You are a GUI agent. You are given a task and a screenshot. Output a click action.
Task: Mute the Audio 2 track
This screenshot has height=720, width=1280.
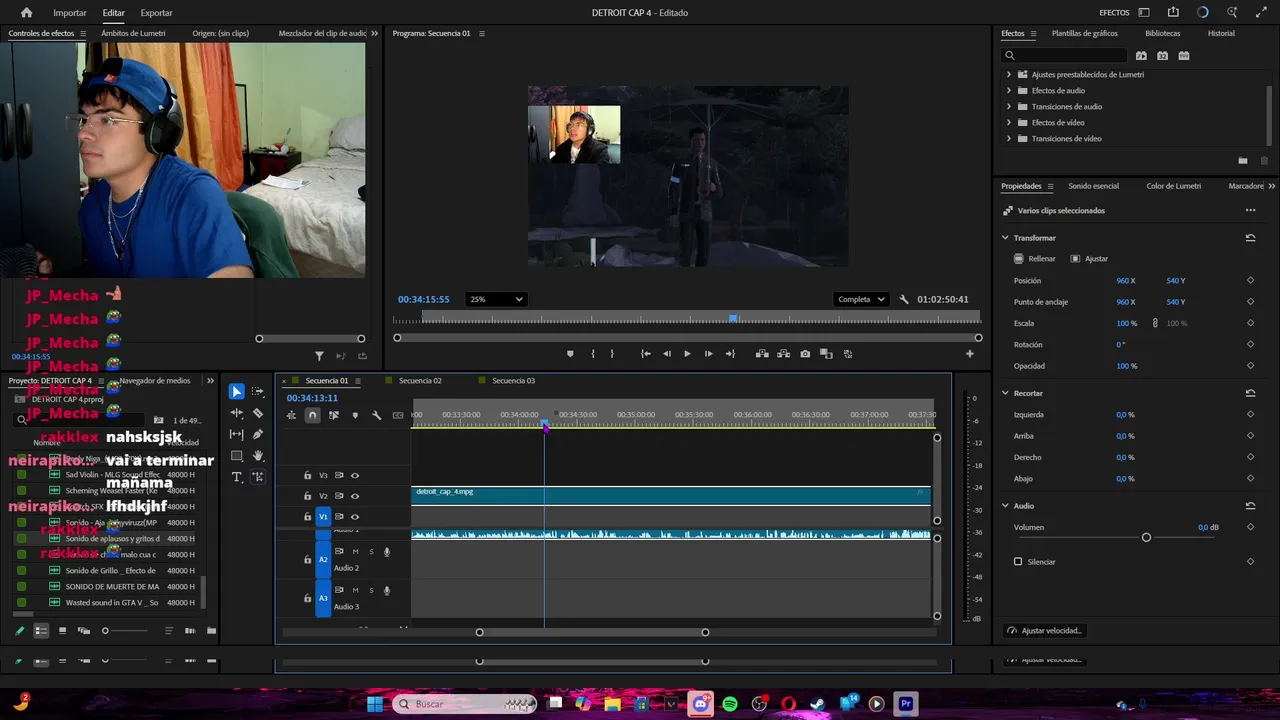355,552
